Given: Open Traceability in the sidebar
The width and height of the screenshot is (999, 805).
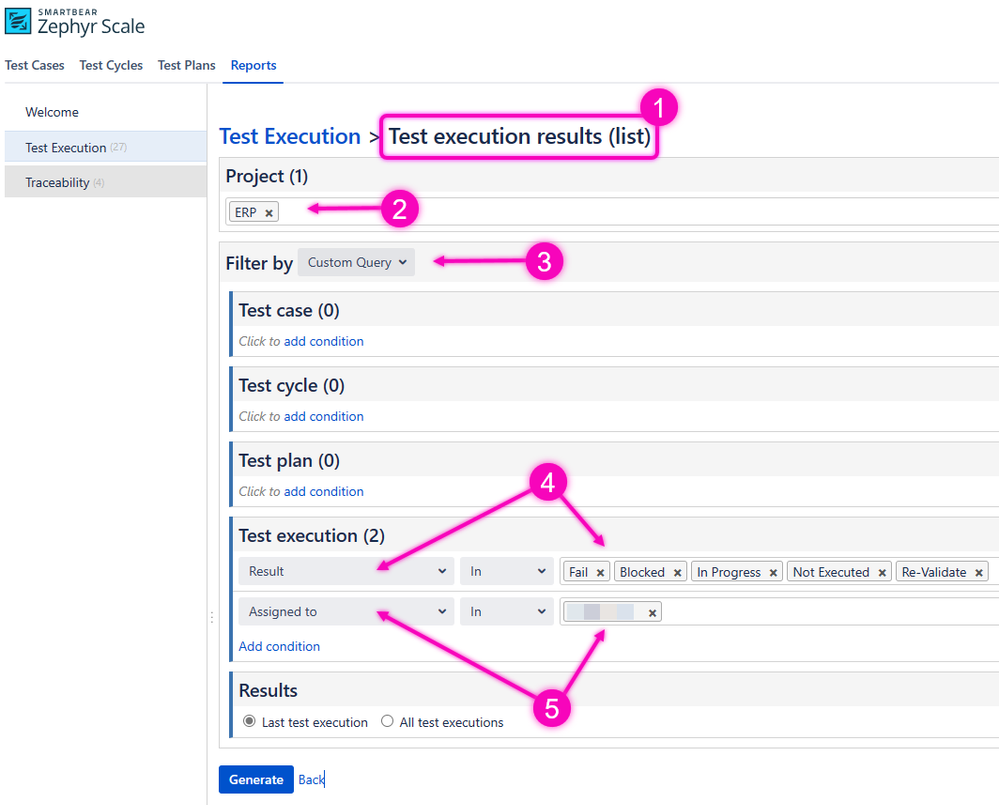Looking at the screenshot, I should [57, 183].
